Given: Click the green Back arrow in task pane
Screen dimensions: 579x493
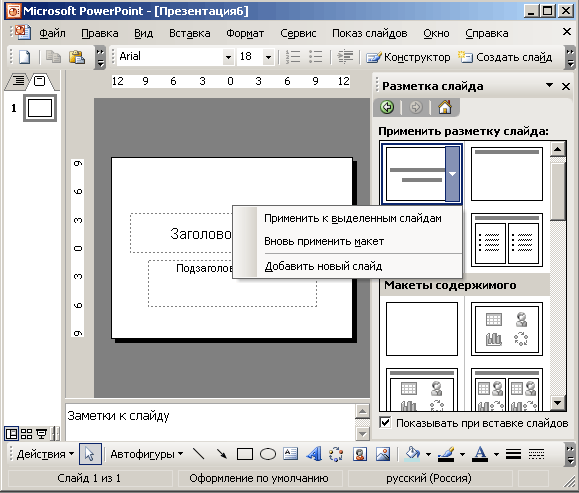Looking at the screenshot, I should [x=387, y=107].
